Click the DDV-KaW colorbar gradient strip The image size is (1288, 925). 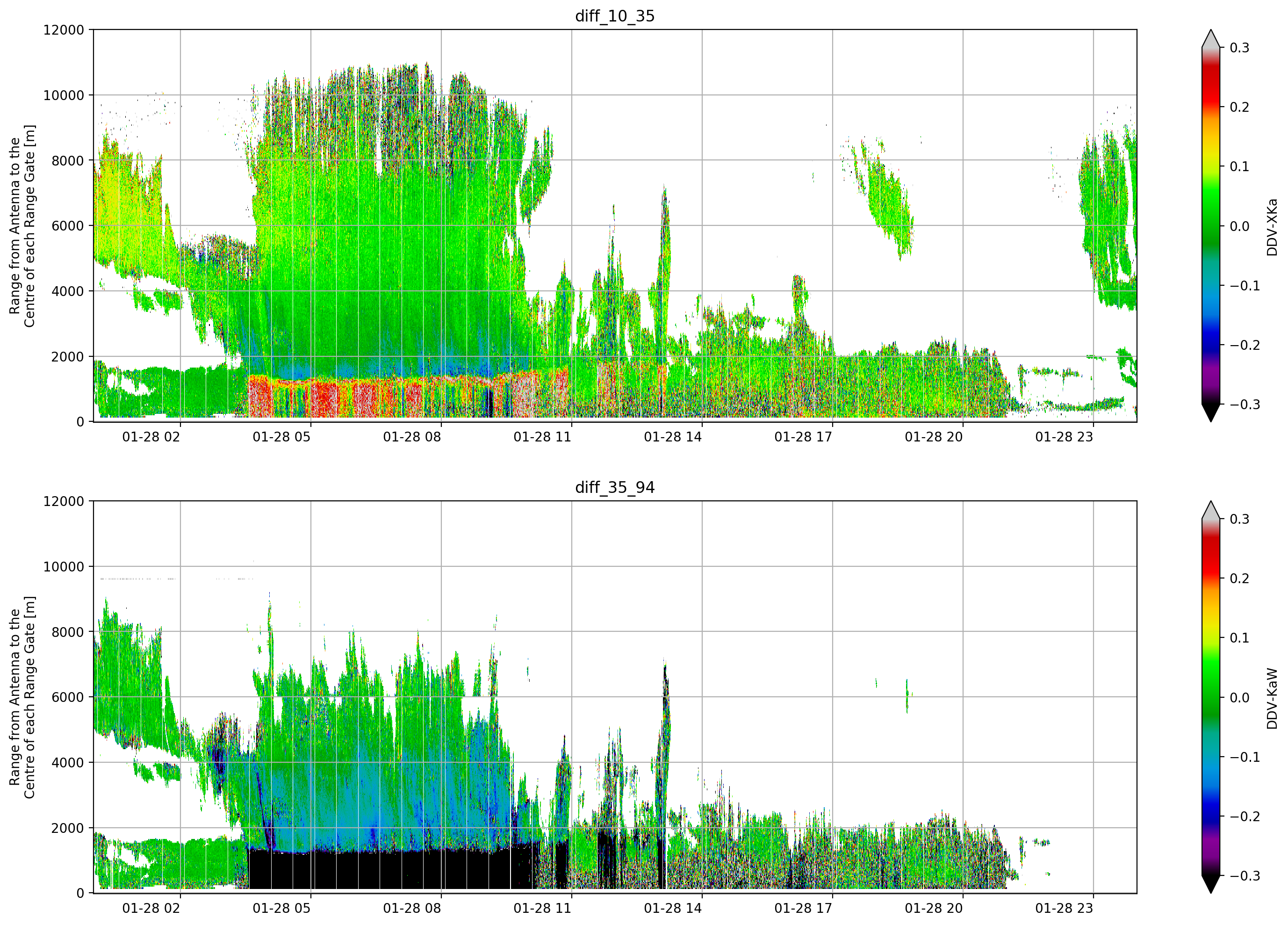pyautogui.click(x=1211, y=697)
